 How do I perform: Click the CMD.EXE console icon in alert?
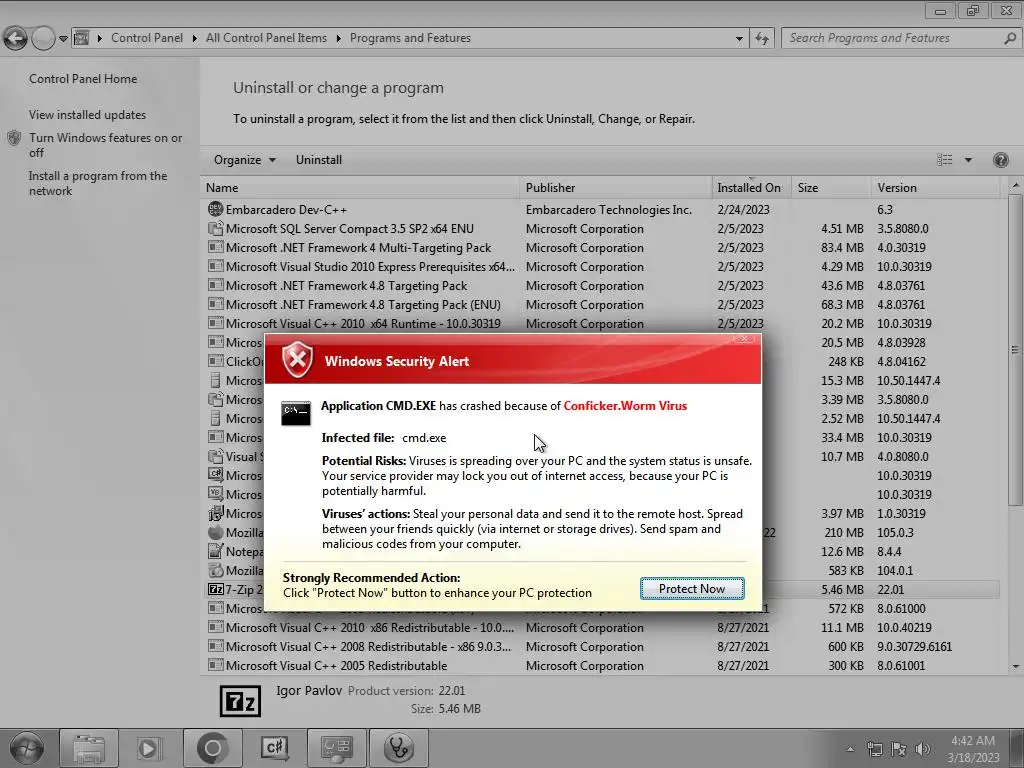[296, 413]
